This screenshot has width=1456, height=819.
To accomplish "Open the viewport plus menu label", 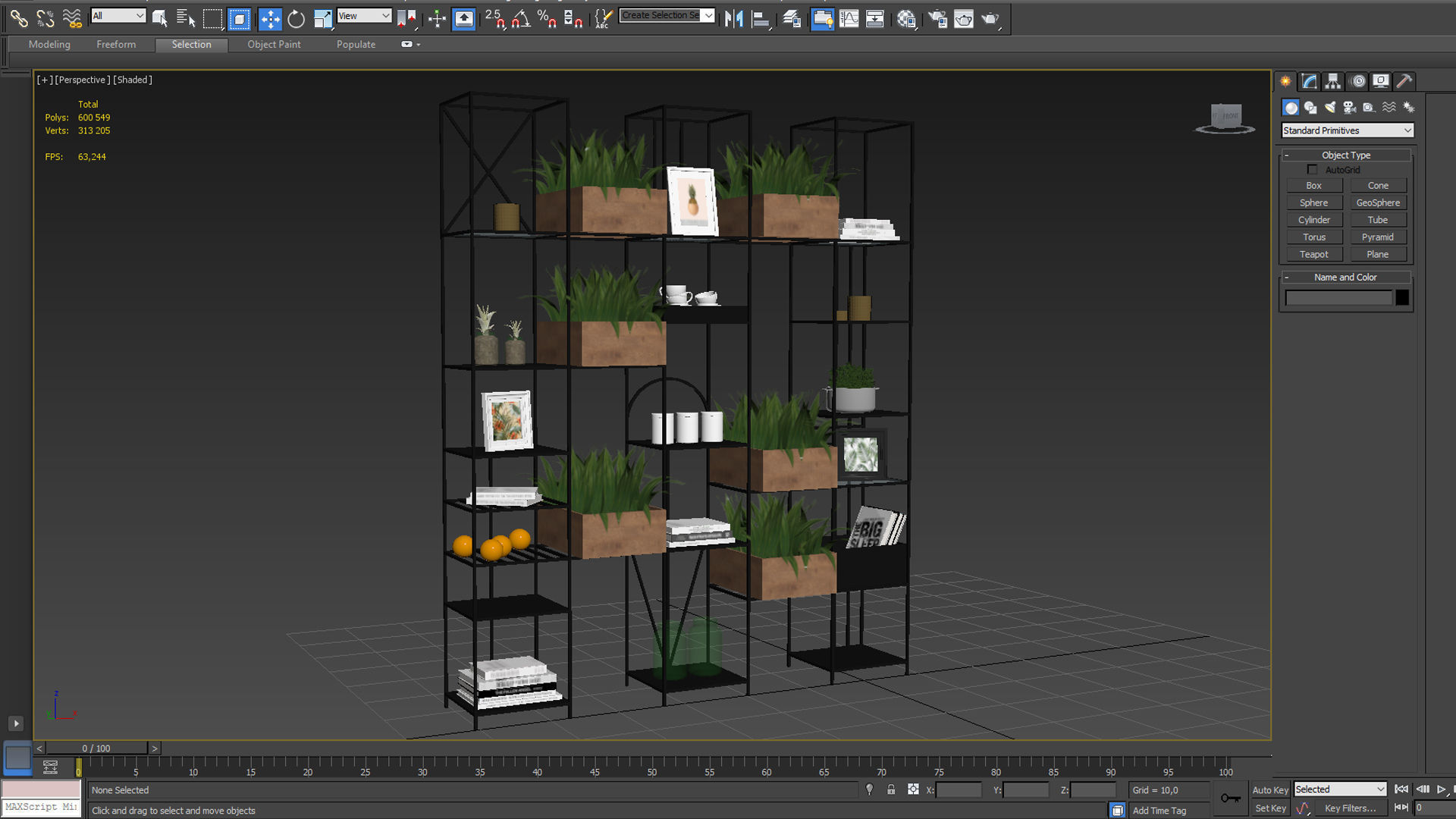I will coord(45,80).
